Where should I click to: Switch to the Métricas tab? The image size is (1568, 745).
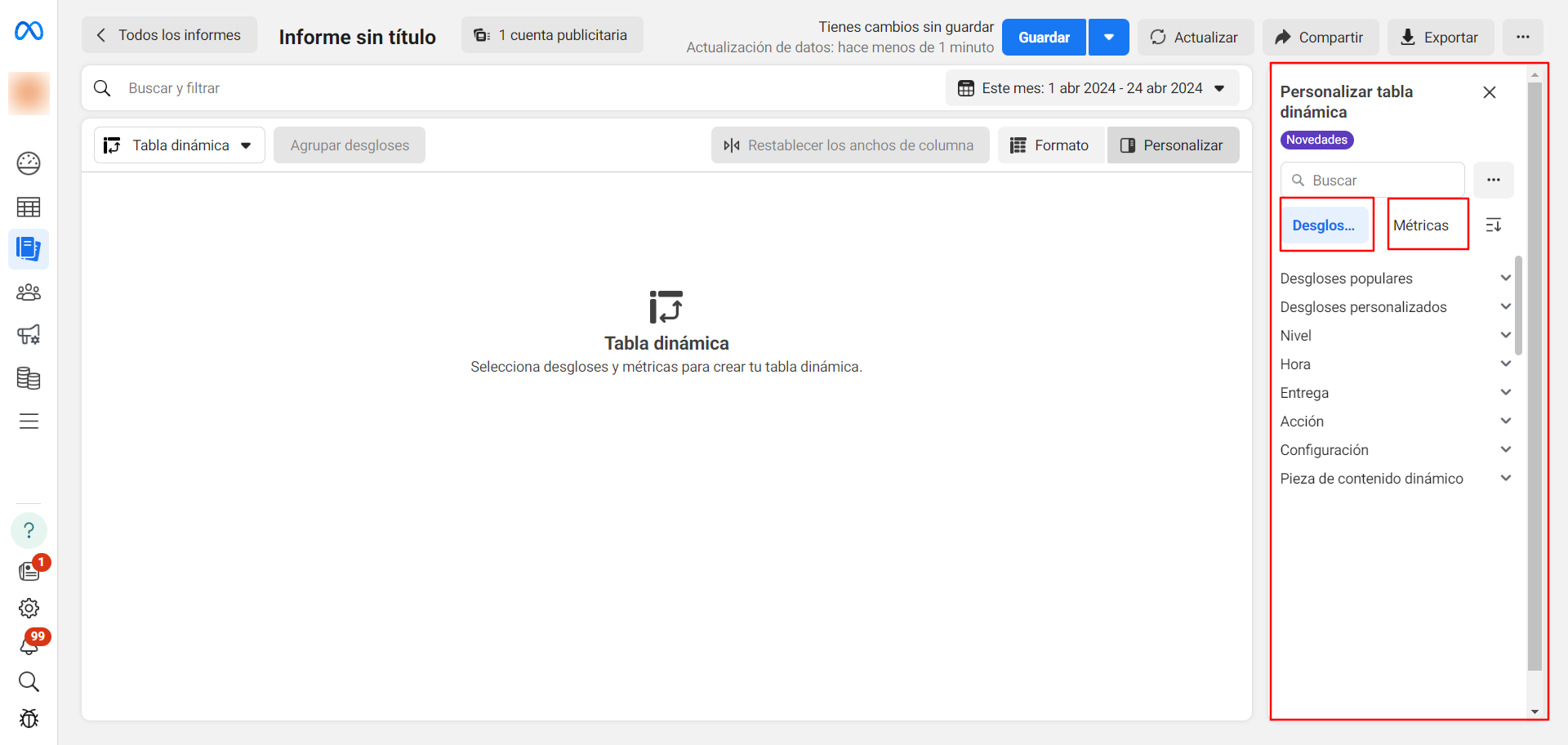pos(1421,225)
